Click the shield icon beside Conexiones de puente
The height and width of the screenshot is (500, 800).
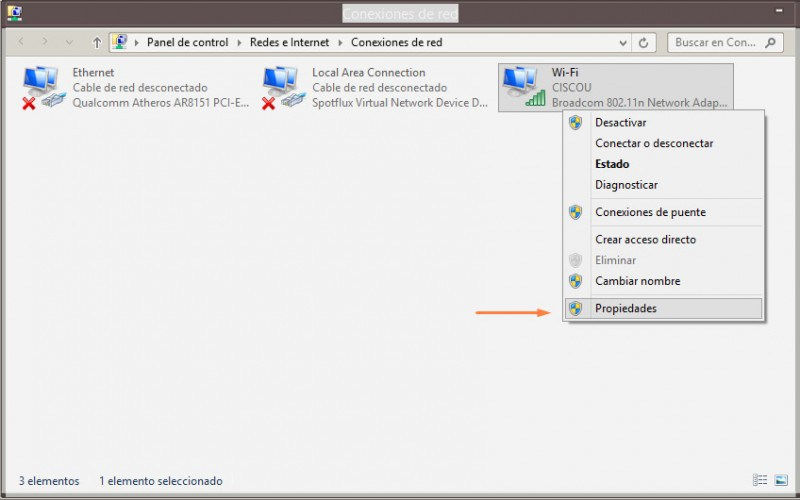[576, 212]
